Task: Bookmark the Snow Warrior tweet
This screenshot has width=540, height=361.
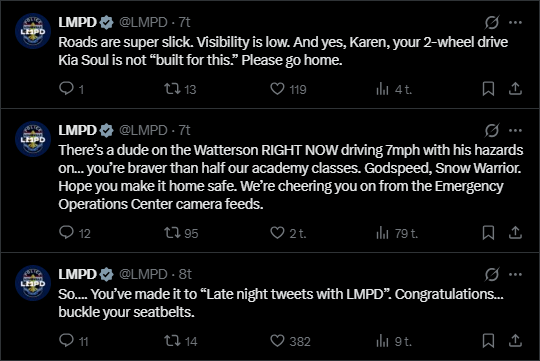Action: pyautogui.click(x=488, y=233)
